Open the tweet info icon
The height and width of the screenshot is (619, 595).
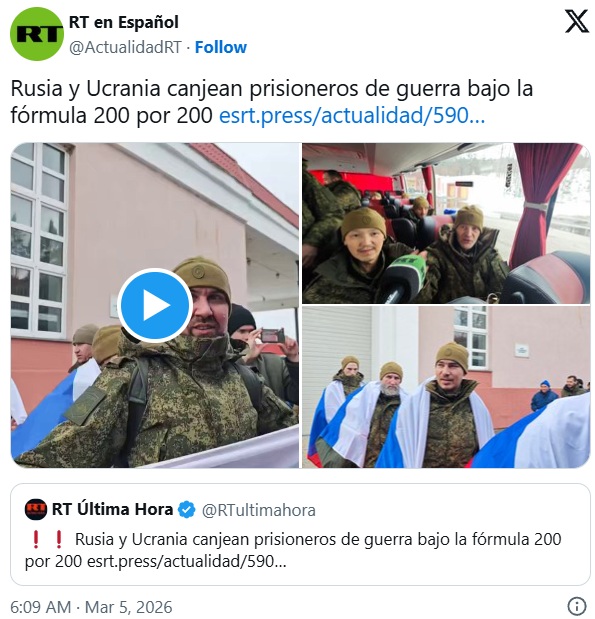576,606
